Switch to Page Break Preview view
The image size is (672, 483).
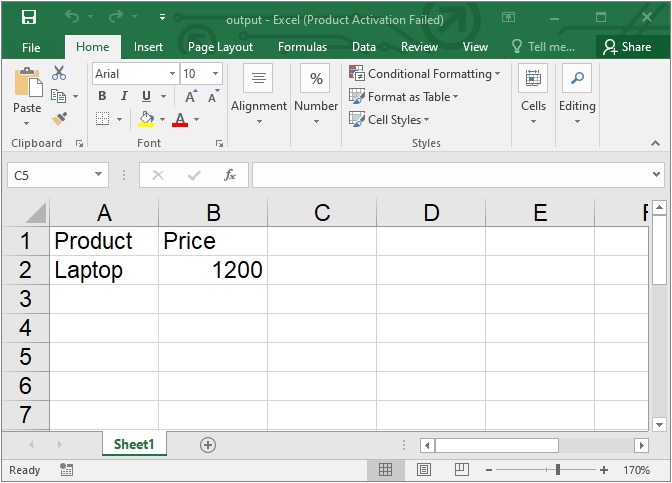tap(462, 469)
